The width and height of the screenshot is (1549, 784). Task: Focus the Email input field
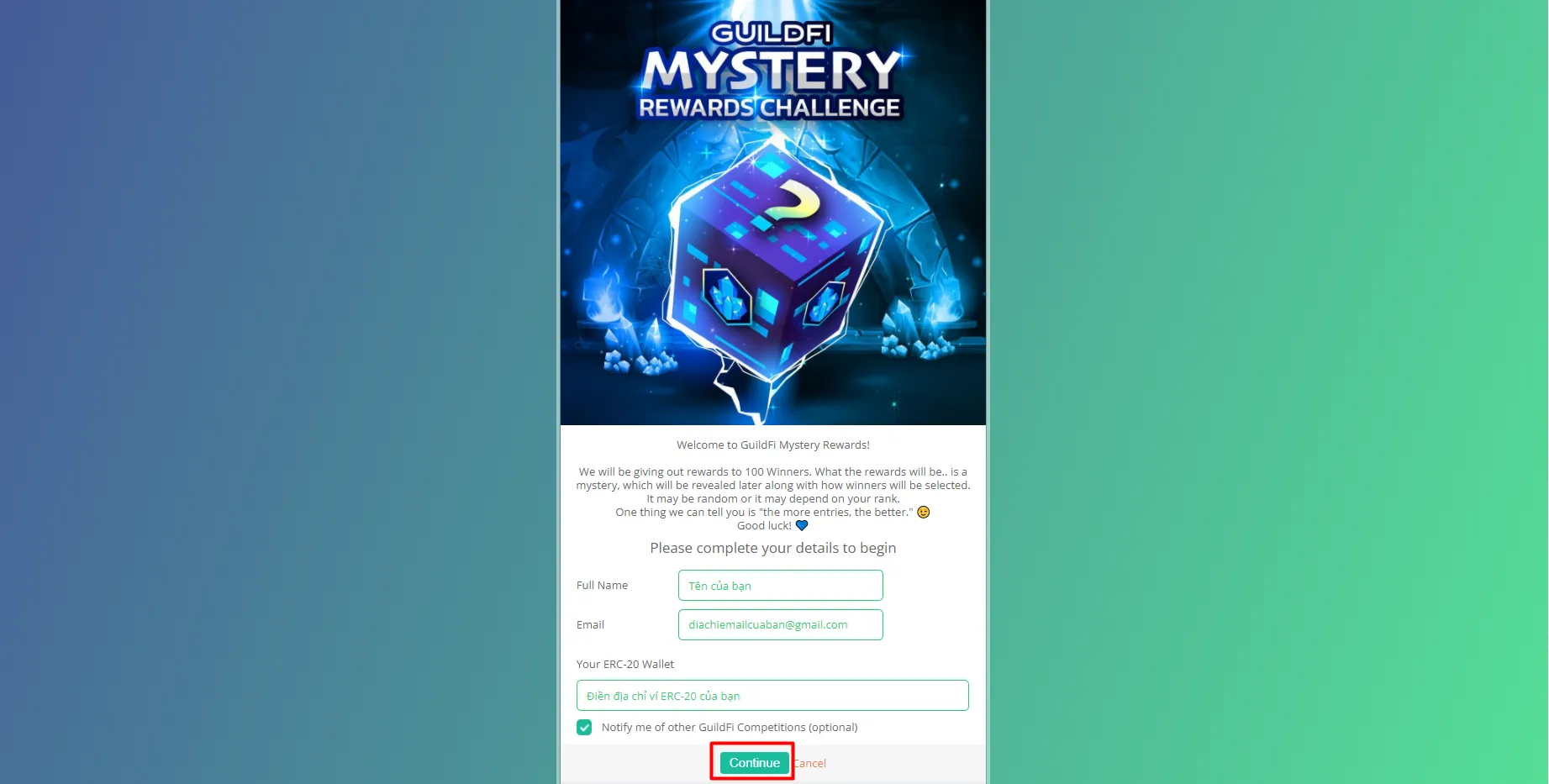click(x=781, y=624)
